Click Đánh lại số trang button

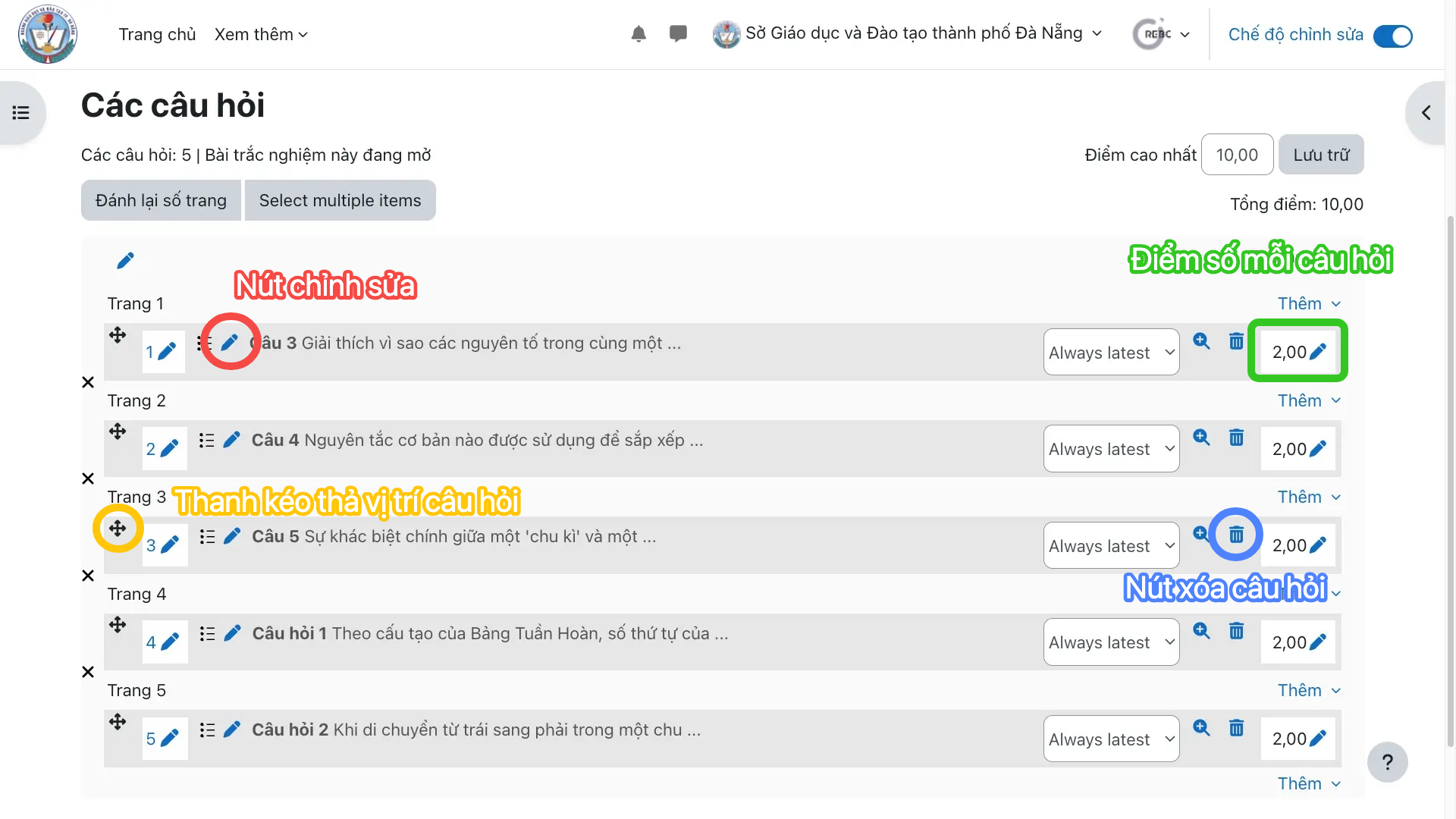[x=161, y=200]
